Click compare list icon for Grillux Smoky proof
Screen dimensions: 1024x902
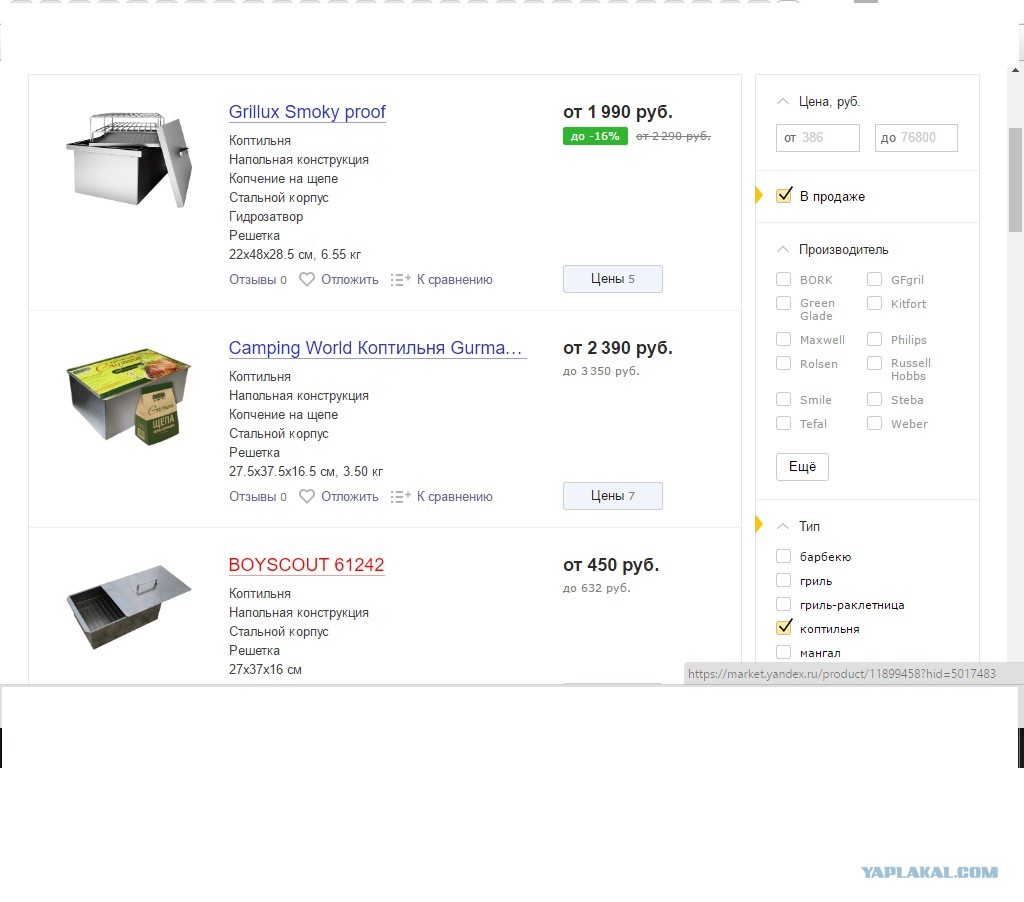400,280
